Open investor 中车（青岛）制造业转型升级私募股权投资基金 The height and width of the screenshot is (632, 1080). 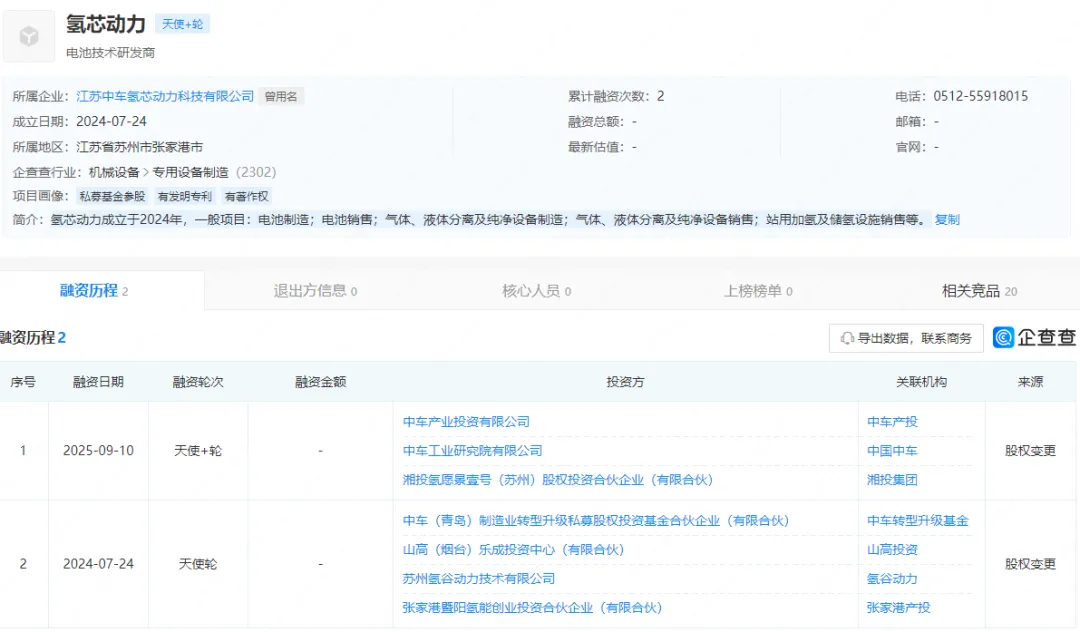596,520
